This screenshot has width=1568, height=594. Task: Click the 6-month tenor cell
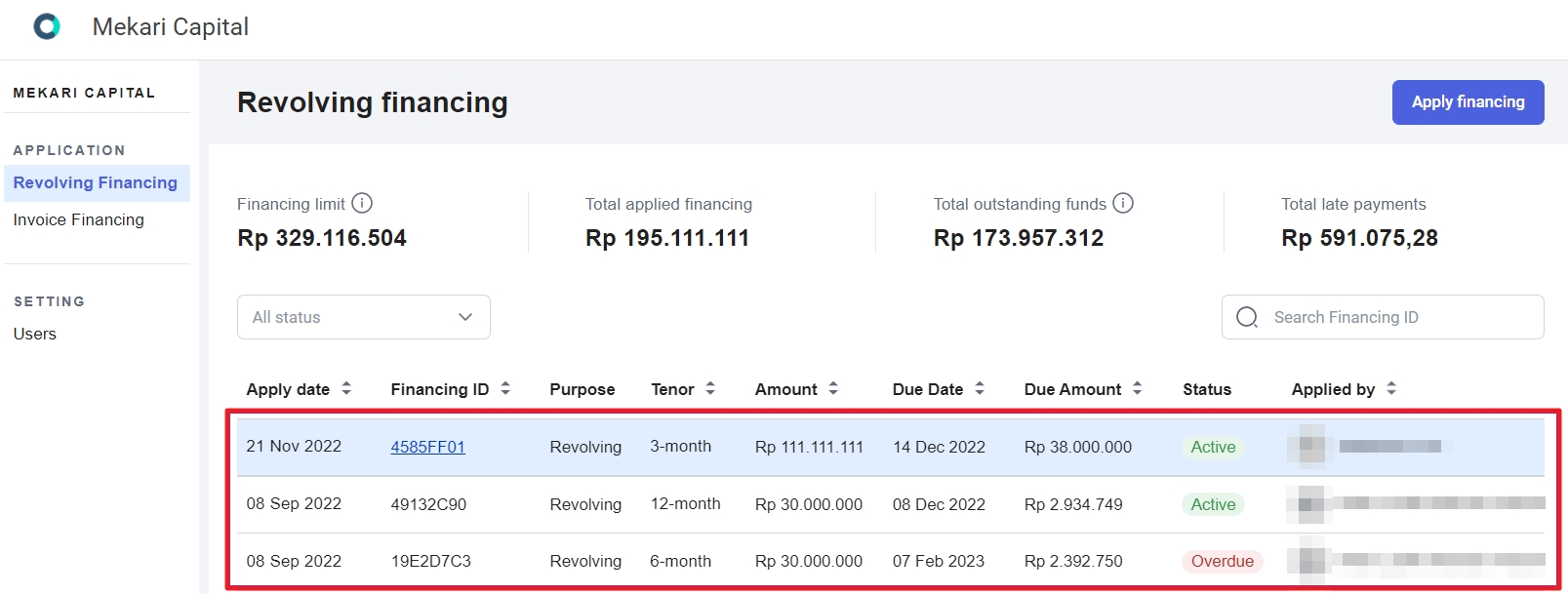click(x=680, y=561)
